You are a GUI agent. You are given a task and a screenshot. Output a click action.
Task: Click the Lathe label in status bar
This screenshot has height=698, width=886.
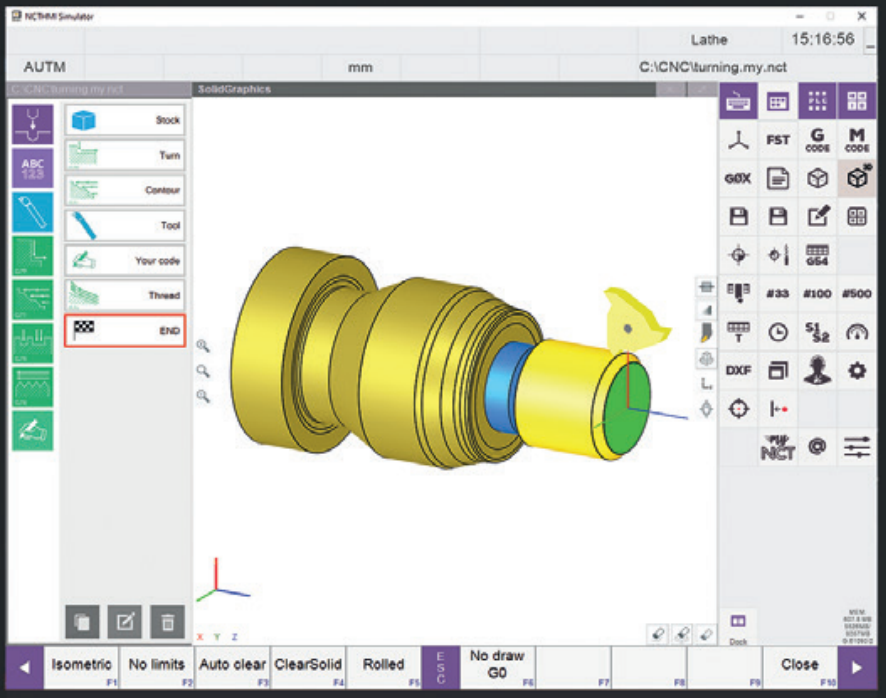[709, 40]
